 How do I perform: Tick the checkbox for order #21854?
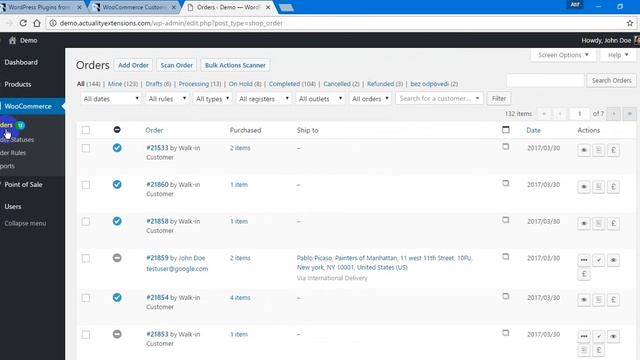[86, 298]
